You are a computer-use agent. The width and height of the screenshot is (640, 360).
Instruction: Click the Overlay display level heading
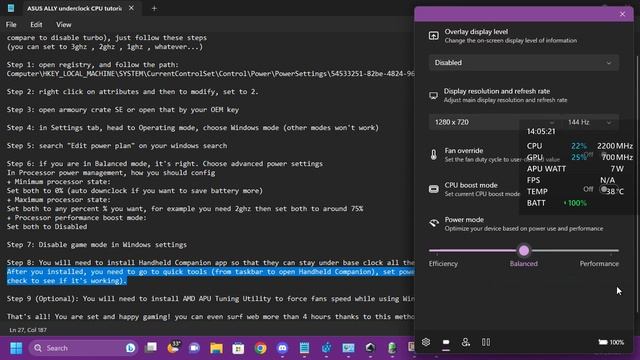(476, 32)
